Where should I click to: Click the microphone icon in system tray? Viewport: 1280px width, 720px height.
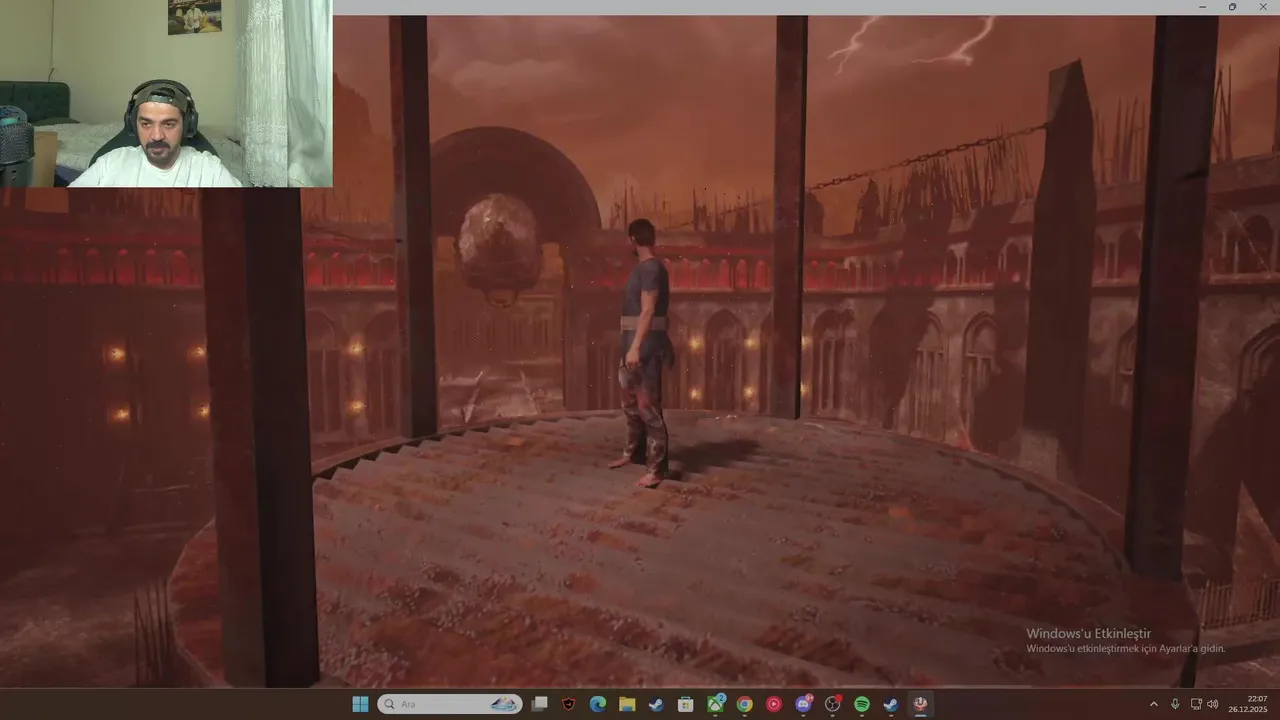point(1175,704)
